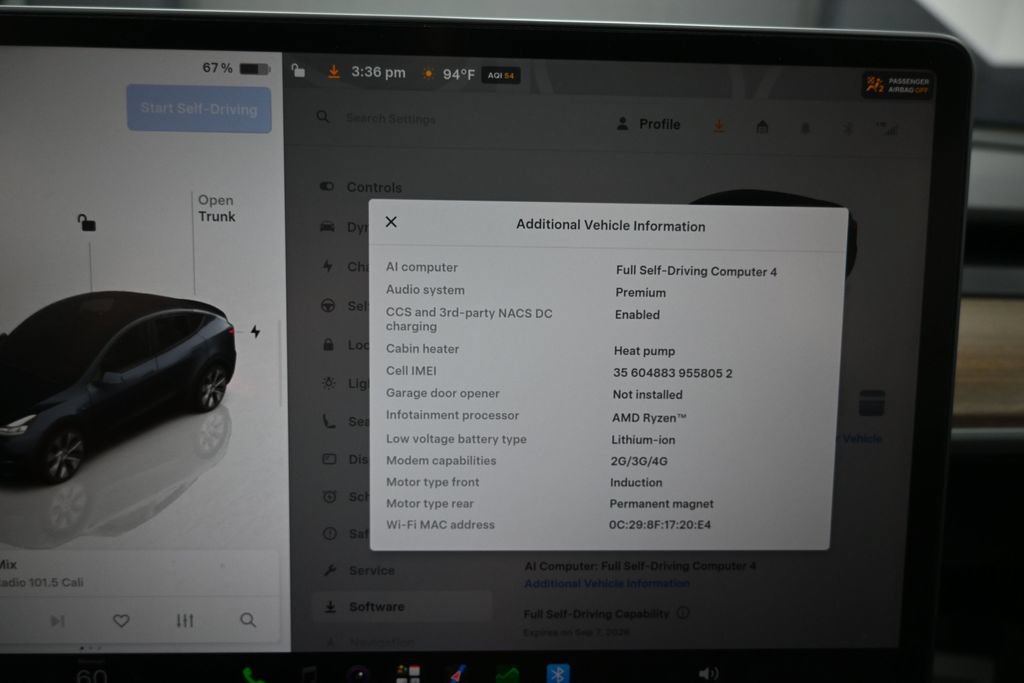Tap the Safety icon in the settings sidebar
1024x683 pixels.
330,533
